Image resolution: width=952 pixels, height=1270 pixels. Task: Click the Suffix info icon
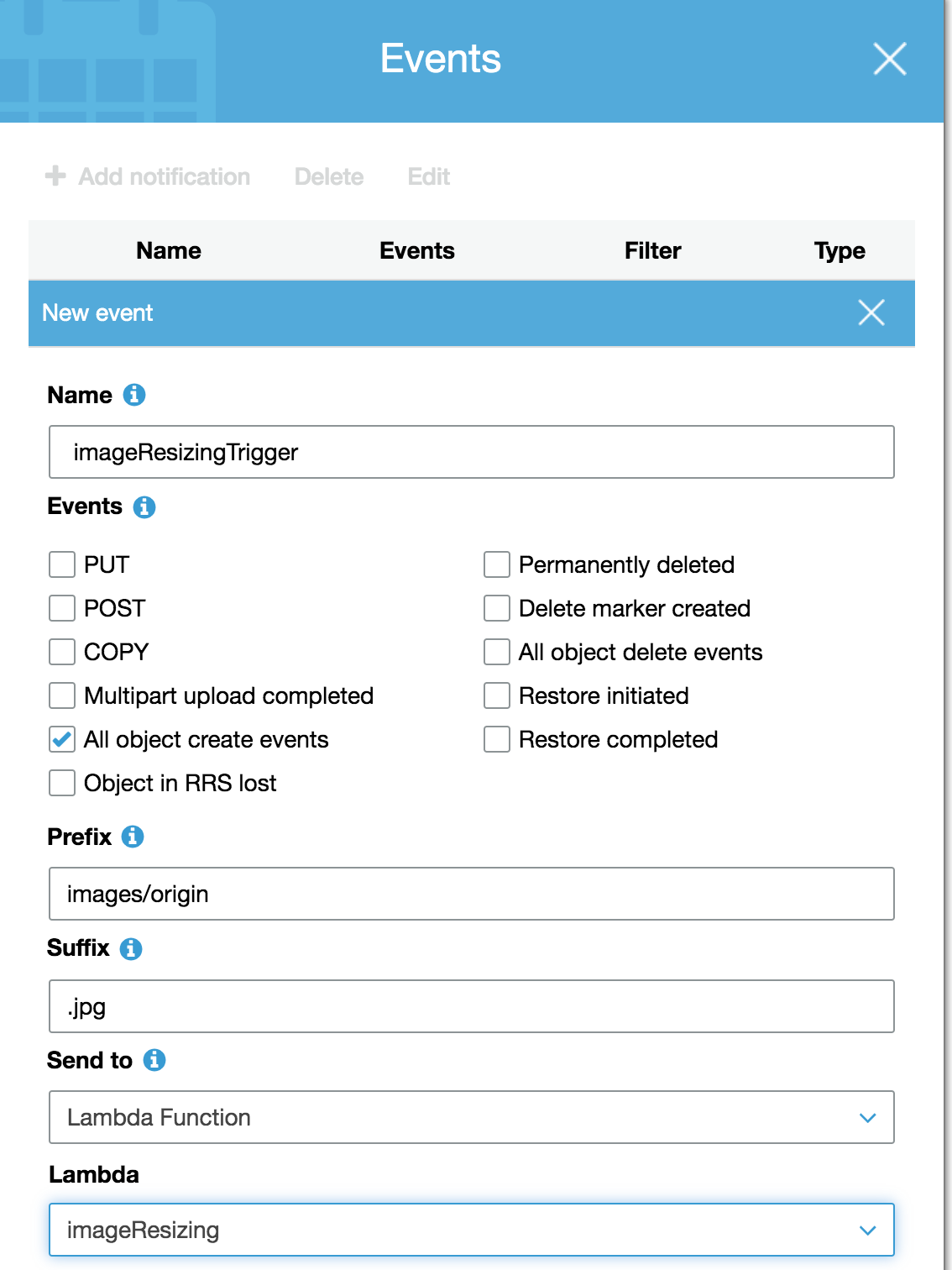coord(131,948)
